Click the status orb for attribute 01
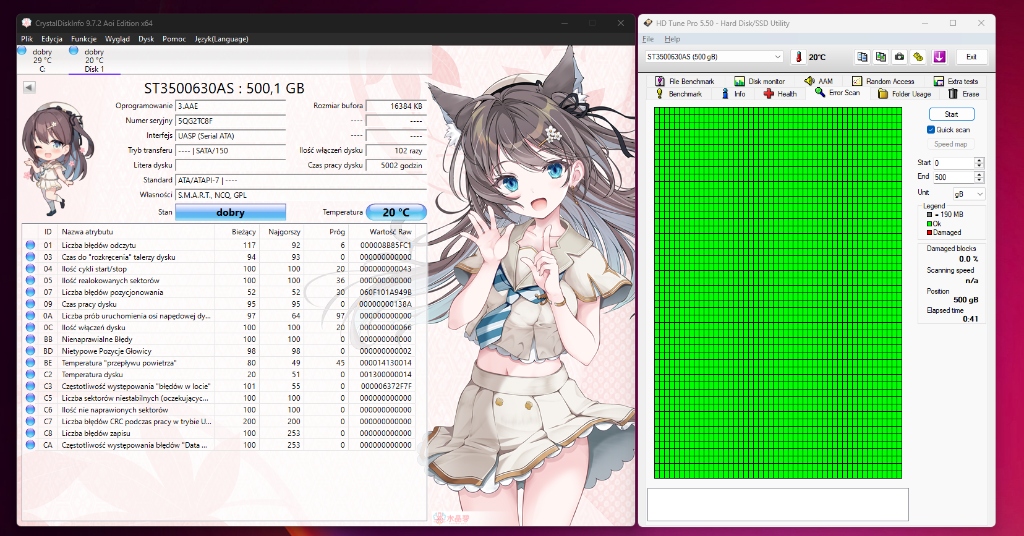The width and height of the screenshot is (1024, 536). click(31, 245)
